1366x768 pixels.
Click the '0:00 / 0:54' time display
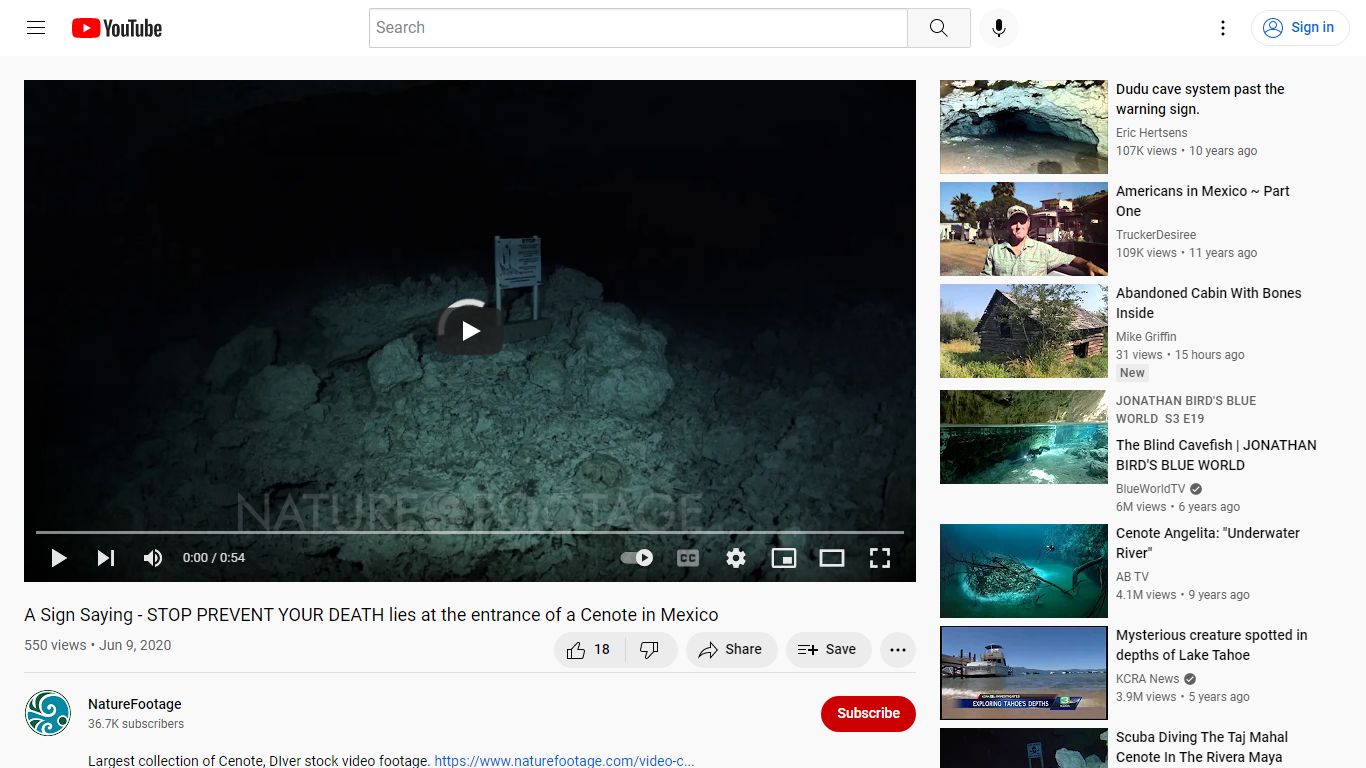click(214, 558)
